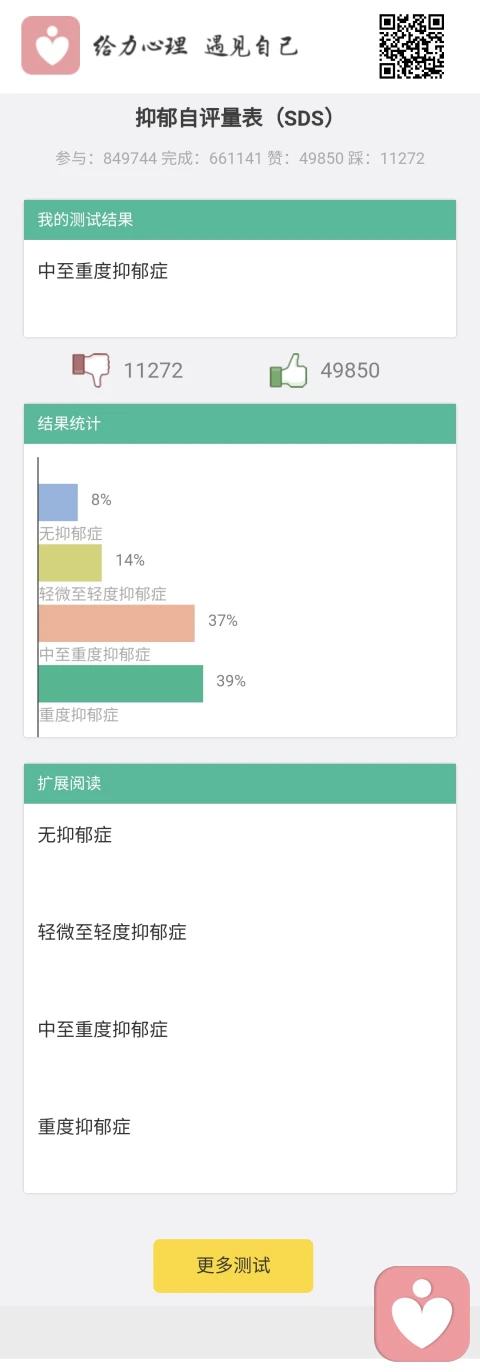Tap the 扩展阅读 section header
480x1372 pixels.
[x=240, y=783]
